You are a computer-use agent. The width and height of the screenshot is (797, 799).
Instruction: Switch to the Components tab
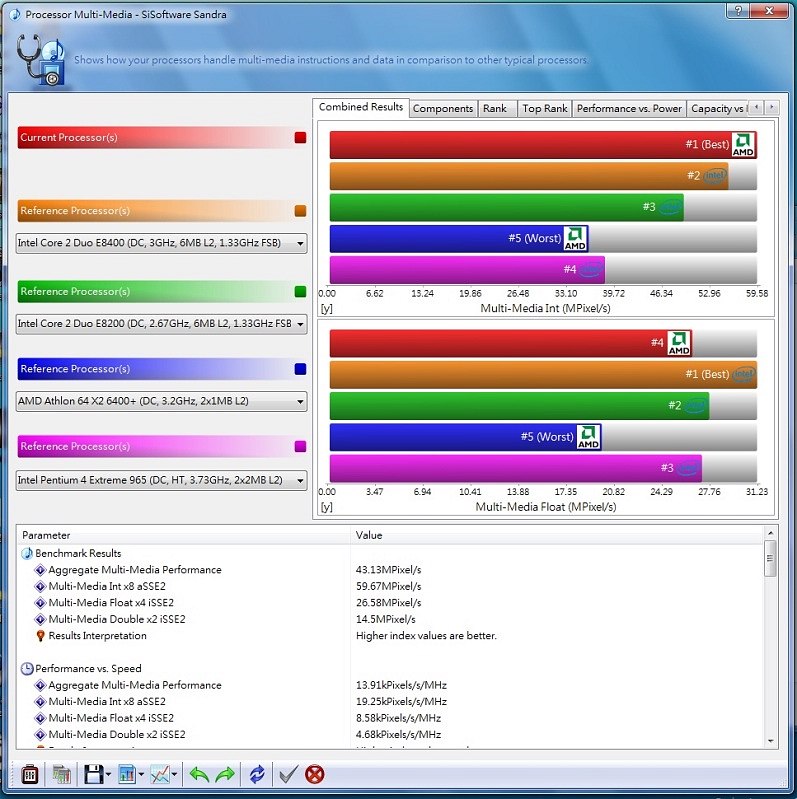point(443,109)
